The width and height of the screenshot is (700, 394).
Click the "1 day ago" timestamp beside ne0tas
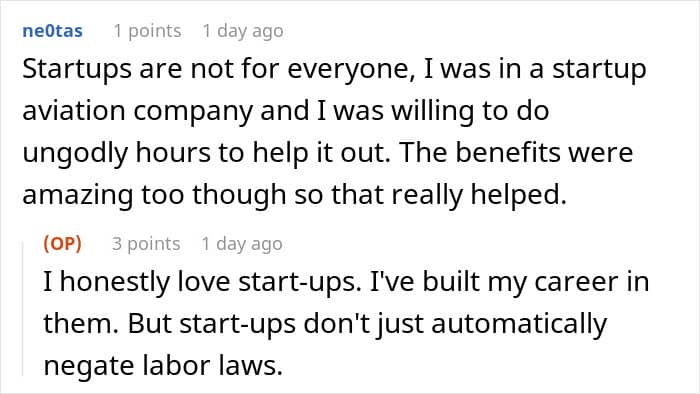coord(243,31)
